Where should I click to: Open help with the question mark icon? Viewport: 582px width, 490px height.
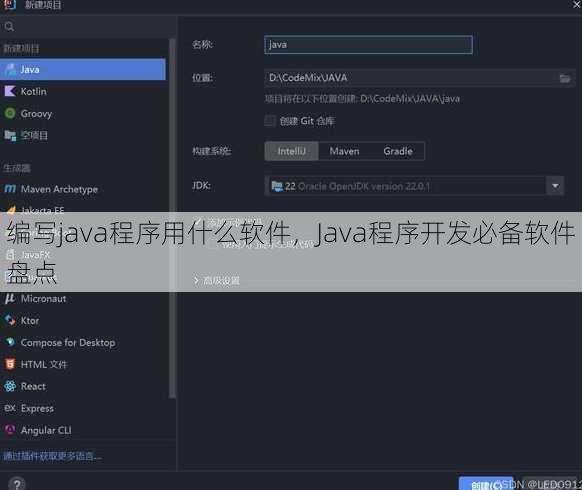point(17,484)
